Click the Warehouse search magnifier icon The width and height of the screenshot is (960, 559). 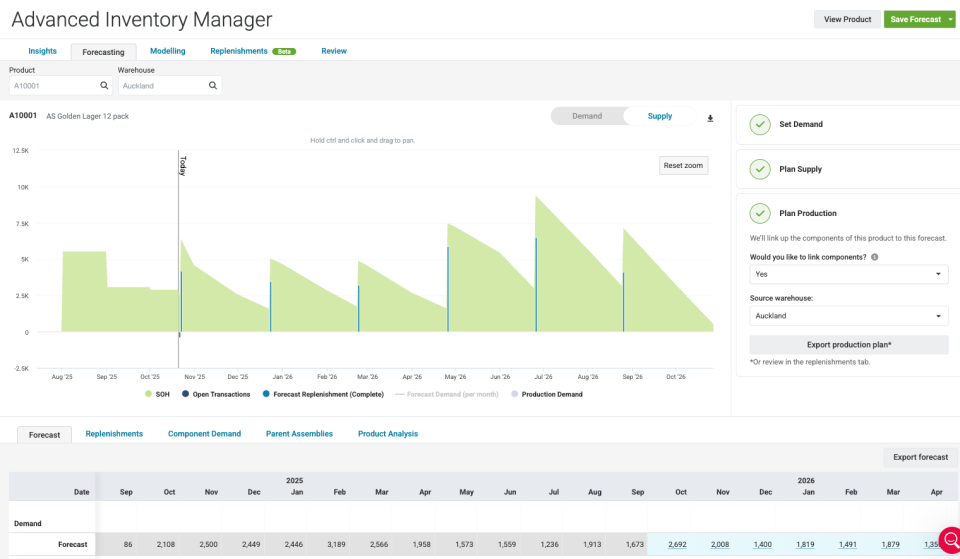coord(213,86)
